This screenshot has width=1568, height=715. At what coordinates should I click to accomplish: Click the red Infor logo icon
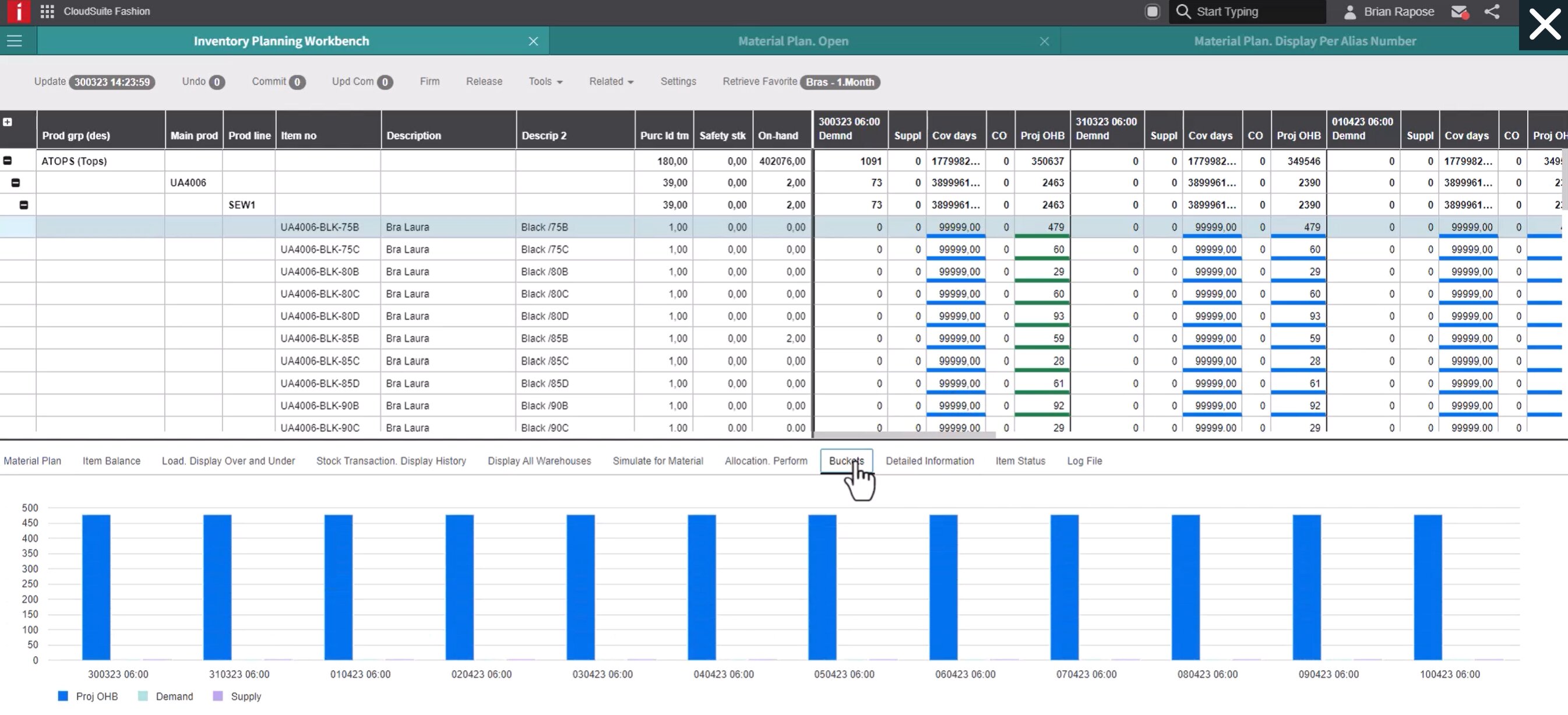click(18, 12)
